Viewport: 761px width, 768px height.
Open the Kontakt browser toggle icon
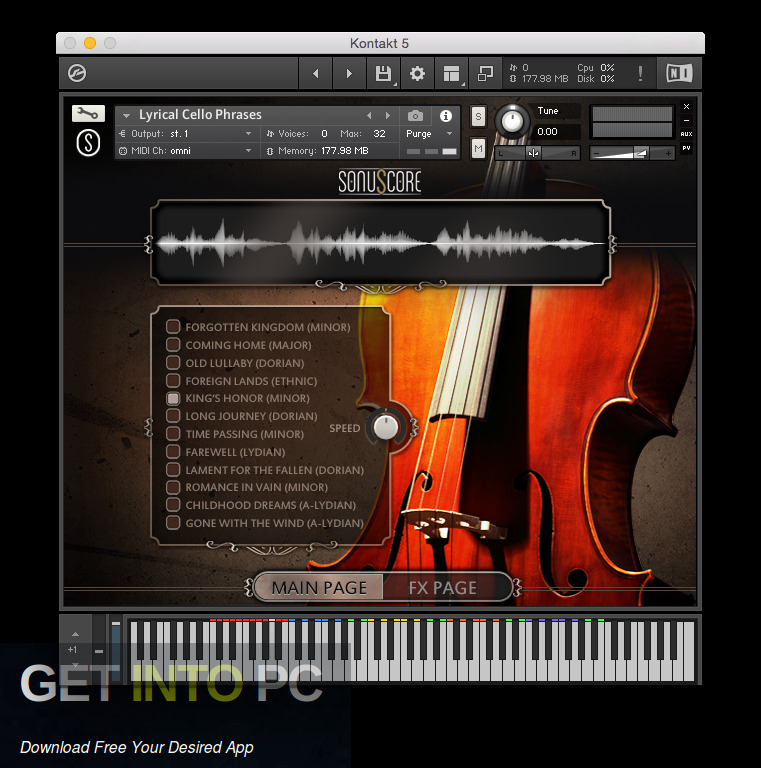coord(77,73)
